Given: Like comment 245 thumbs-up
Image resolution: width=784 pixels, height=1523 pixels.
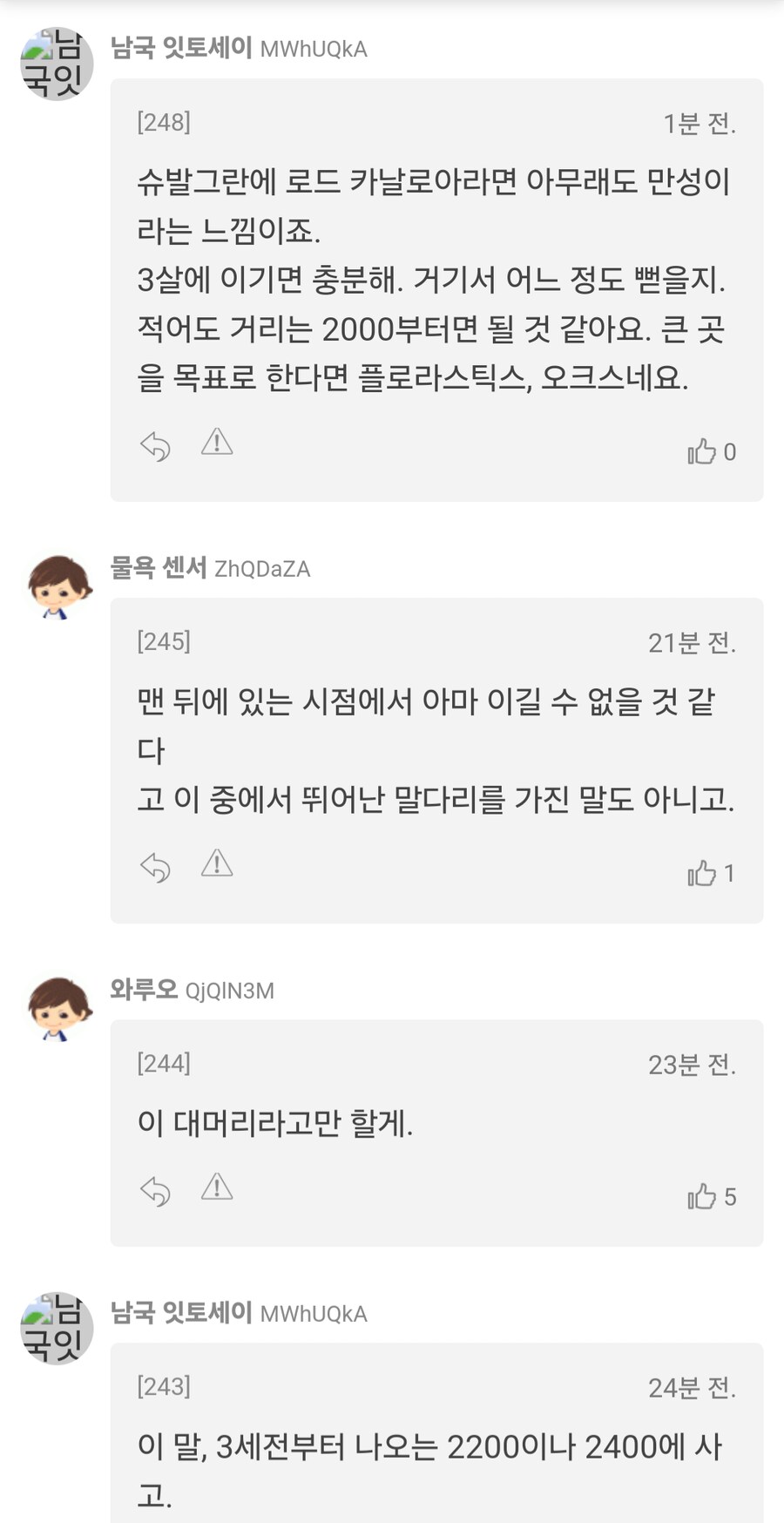Looking at the screenshot, I should [702, 873].
